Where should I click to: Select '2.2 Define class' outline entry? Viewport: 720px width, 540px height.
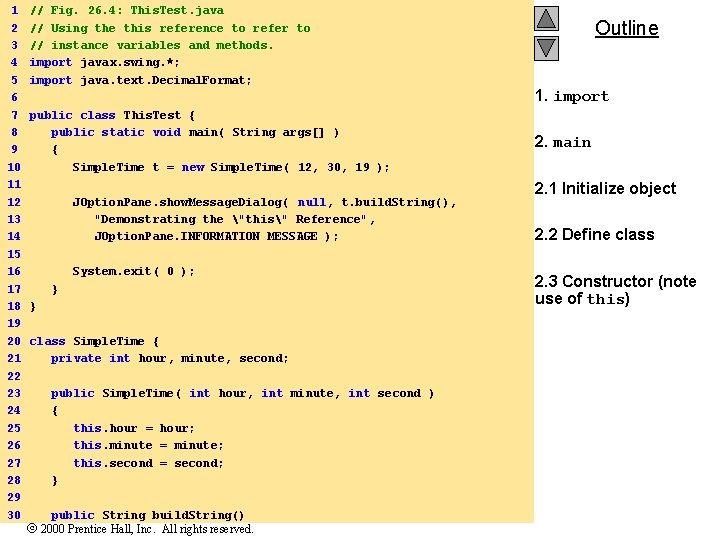pos(595,234)
